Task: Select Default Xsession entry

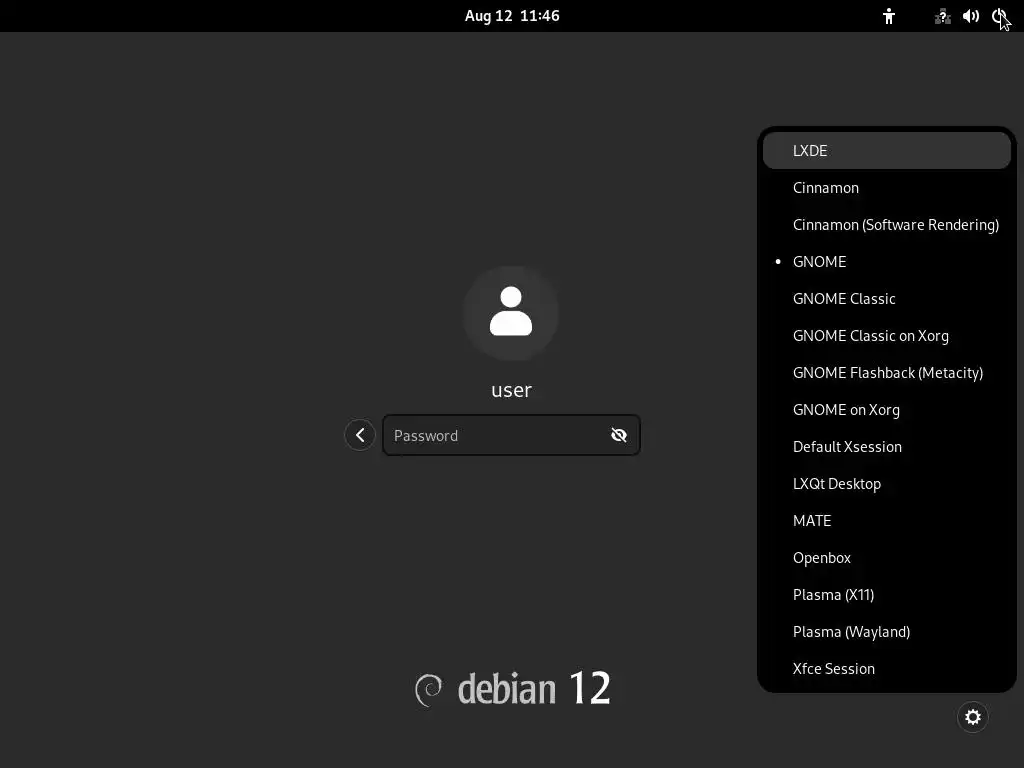Action: tap(886, 447)
